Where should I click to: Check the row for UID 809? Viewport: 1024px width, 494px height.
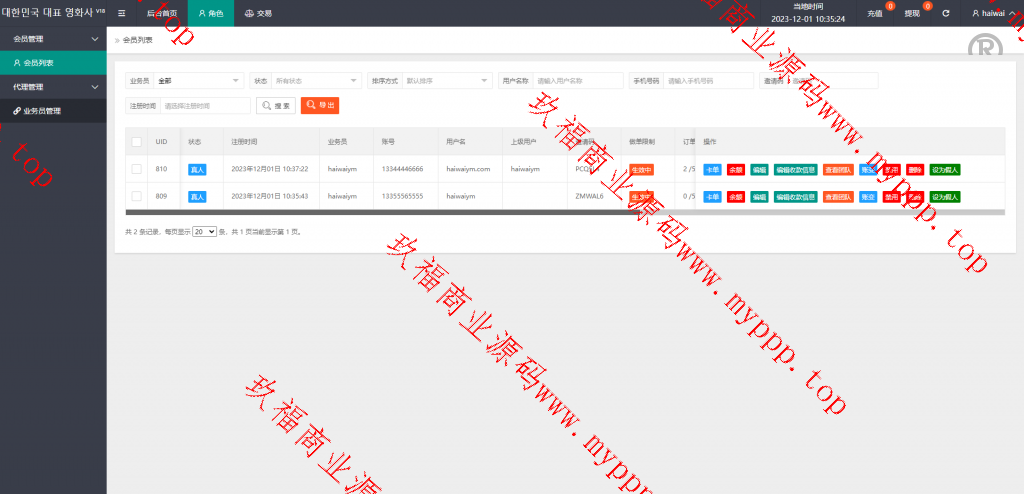pyautogui.click(x=136, y=196)
